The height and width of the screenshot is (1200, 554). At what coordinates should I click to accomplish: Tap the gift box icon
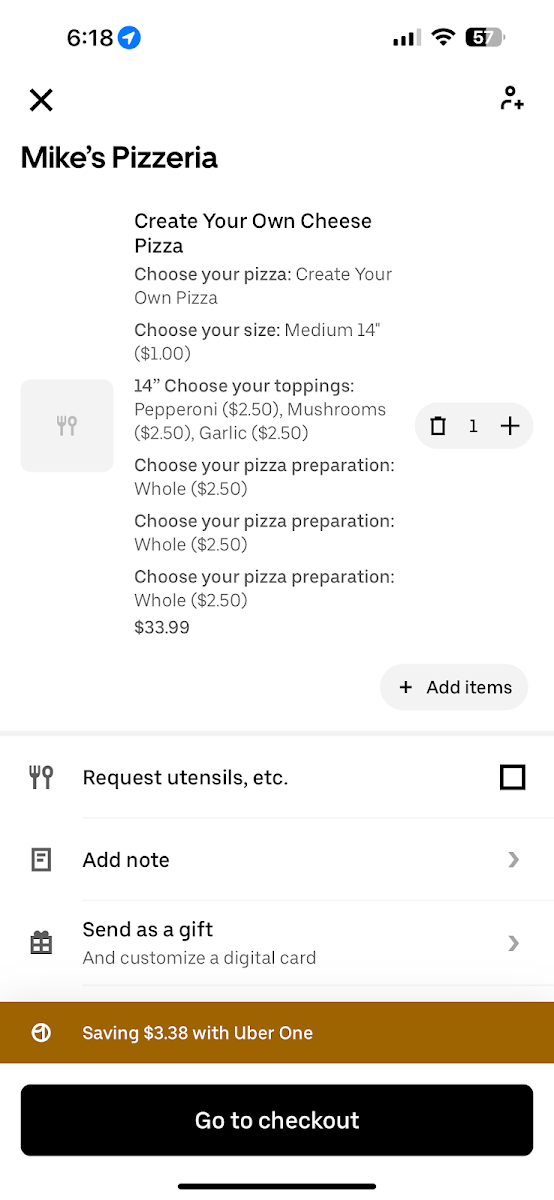tap(41, 942)
